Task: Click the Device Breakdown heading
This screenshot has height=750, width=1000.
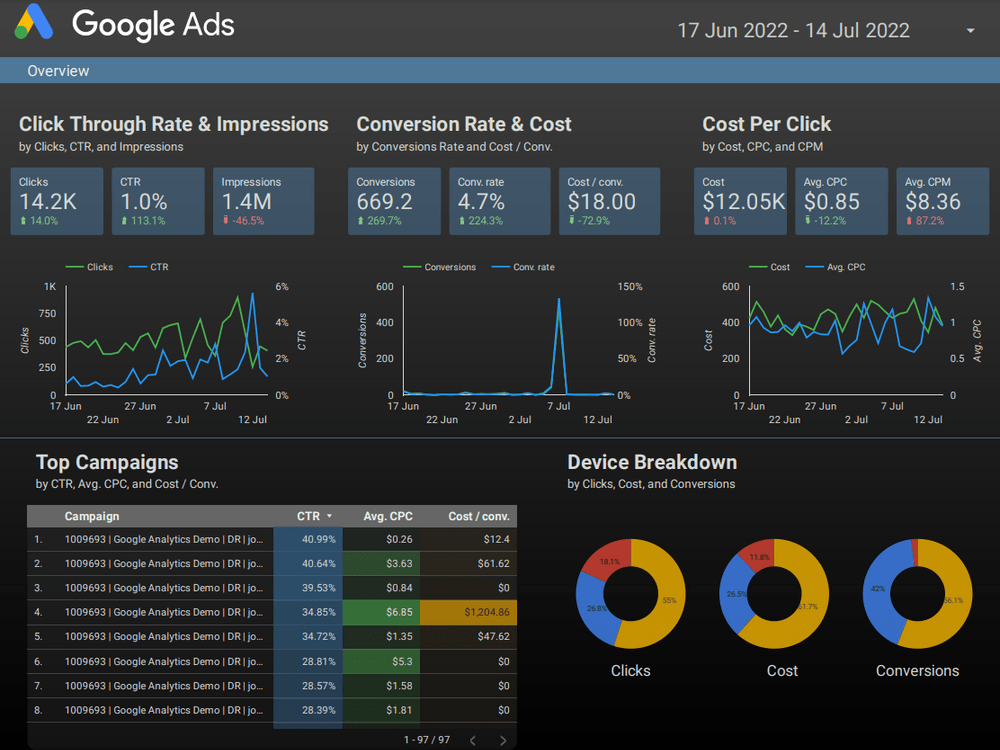Action: pos(652,462)
